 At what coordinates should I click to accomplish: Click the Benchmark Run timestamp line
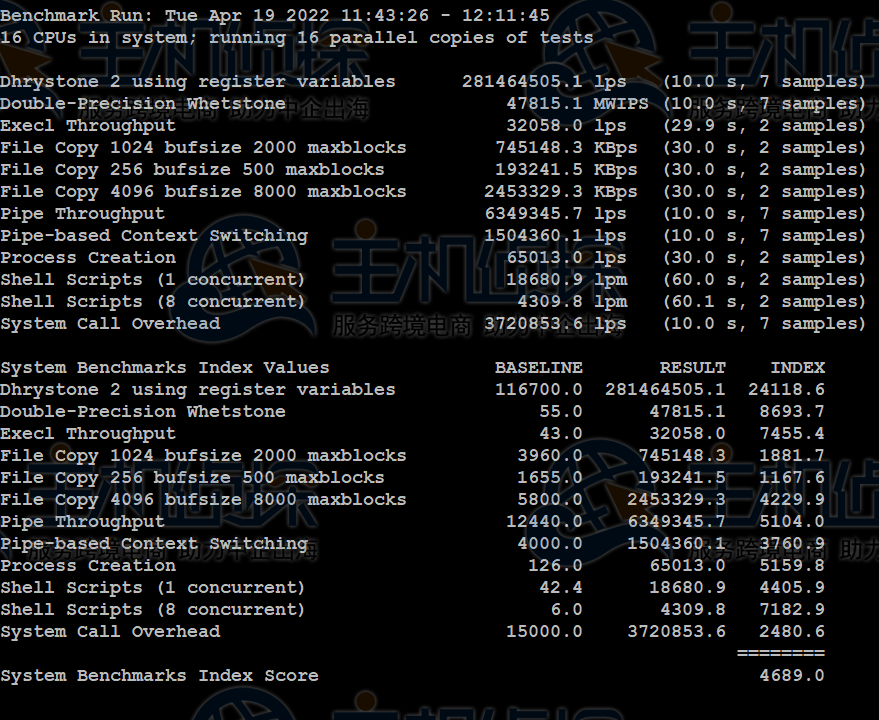tap(275, 15)
